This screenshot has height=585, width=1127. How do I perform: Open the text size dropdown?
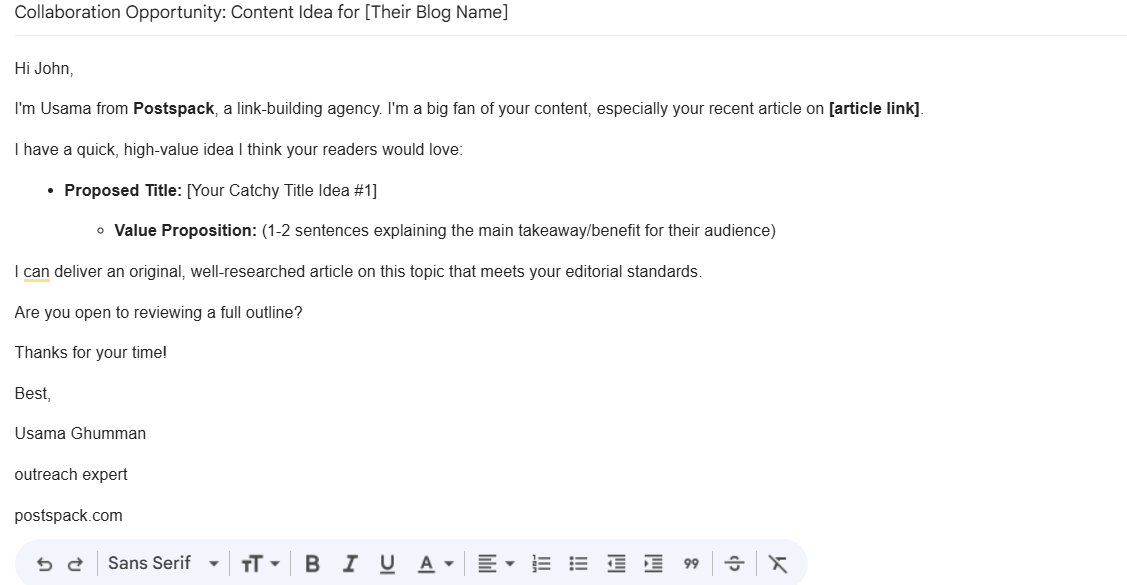click(259, 564)
